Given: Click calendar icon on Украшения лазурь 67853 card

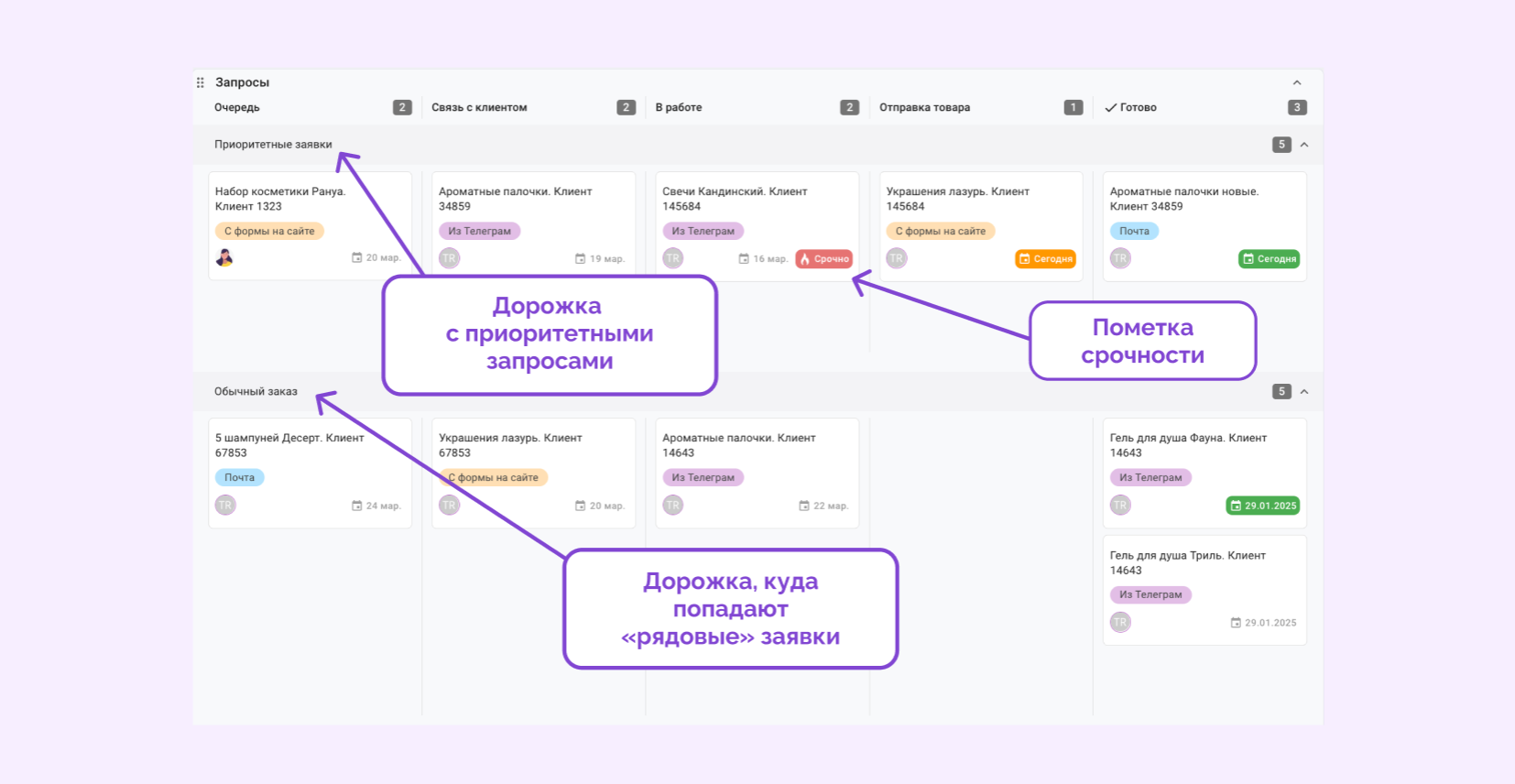Looking at the screenshot, I should 580,506.
